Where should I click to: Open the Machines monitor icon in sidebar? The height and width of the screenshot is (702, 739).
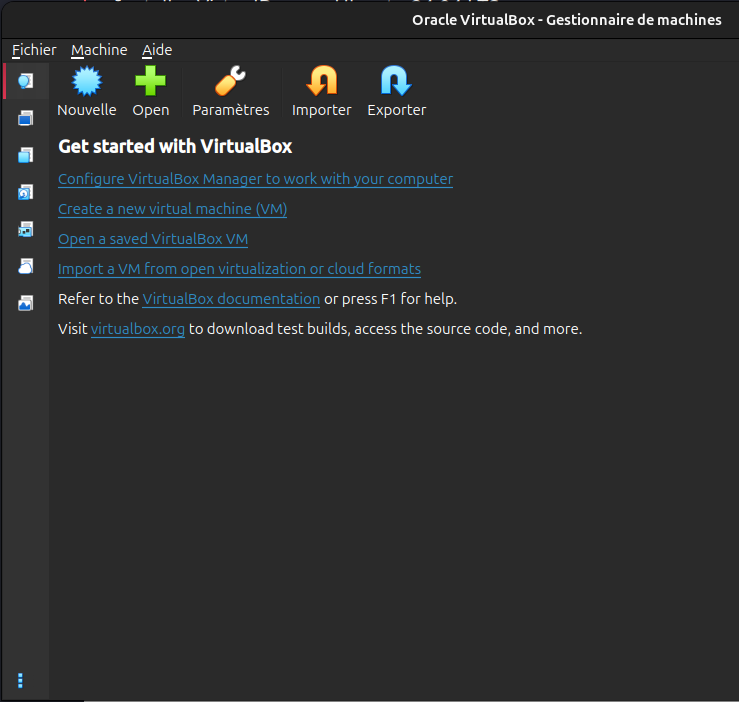(26, 118)
